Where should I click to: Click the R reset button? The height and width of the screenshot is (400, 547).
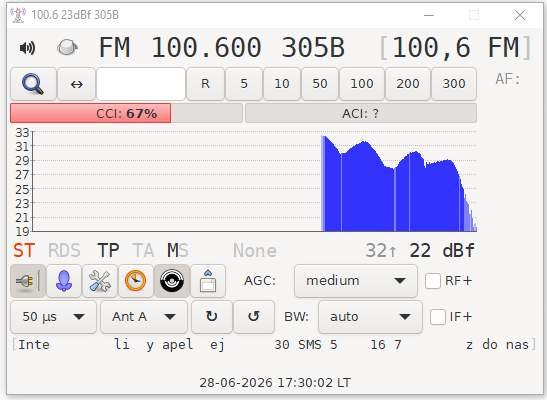205,84
